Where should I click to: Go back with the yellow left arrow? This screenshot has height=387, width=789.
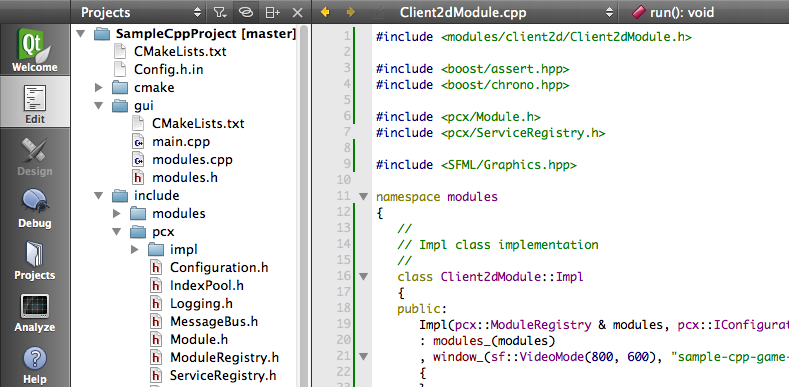325,12
